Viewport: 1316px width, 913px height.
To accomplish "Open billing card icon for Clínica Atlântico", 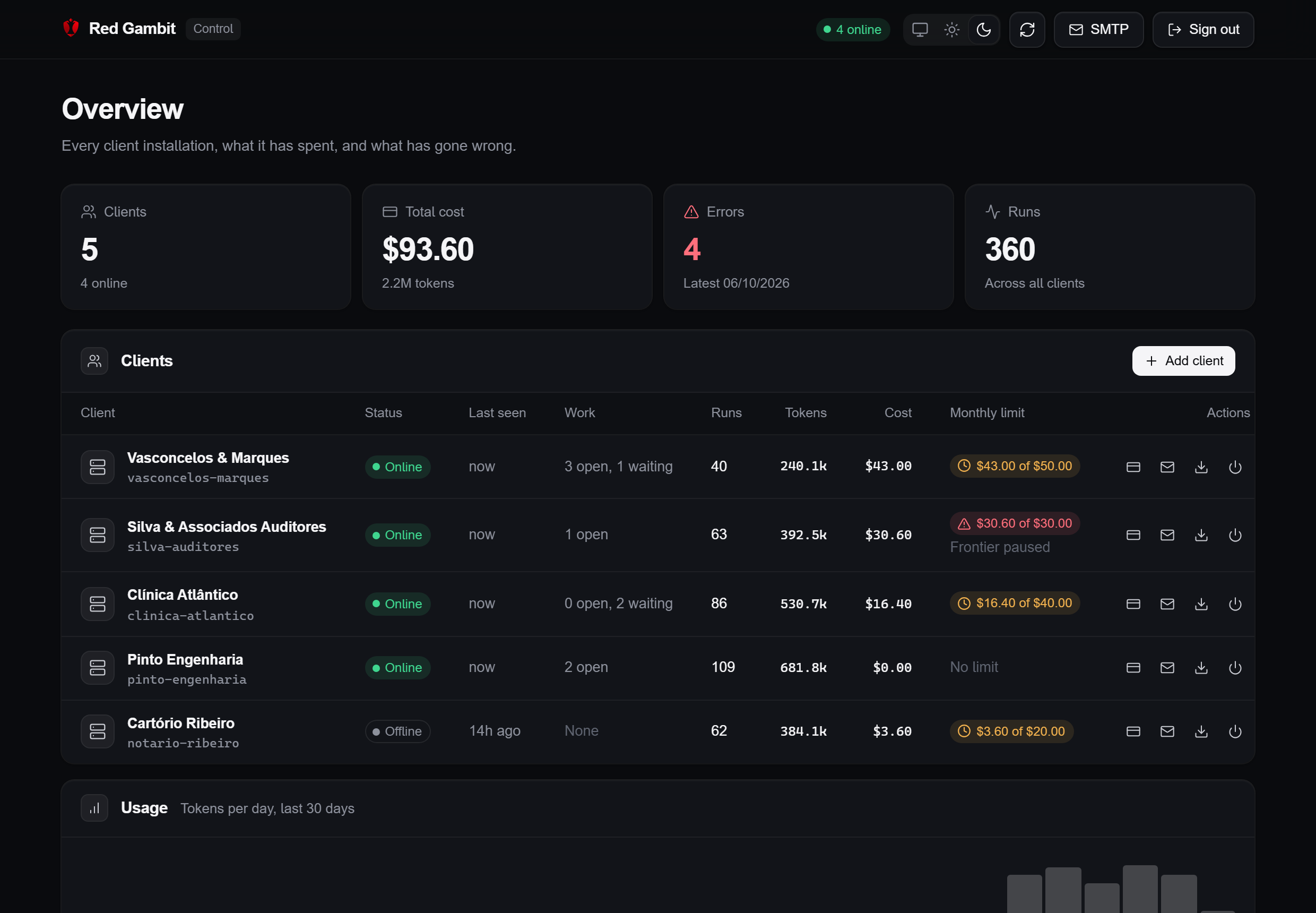I will [1133, 604].
